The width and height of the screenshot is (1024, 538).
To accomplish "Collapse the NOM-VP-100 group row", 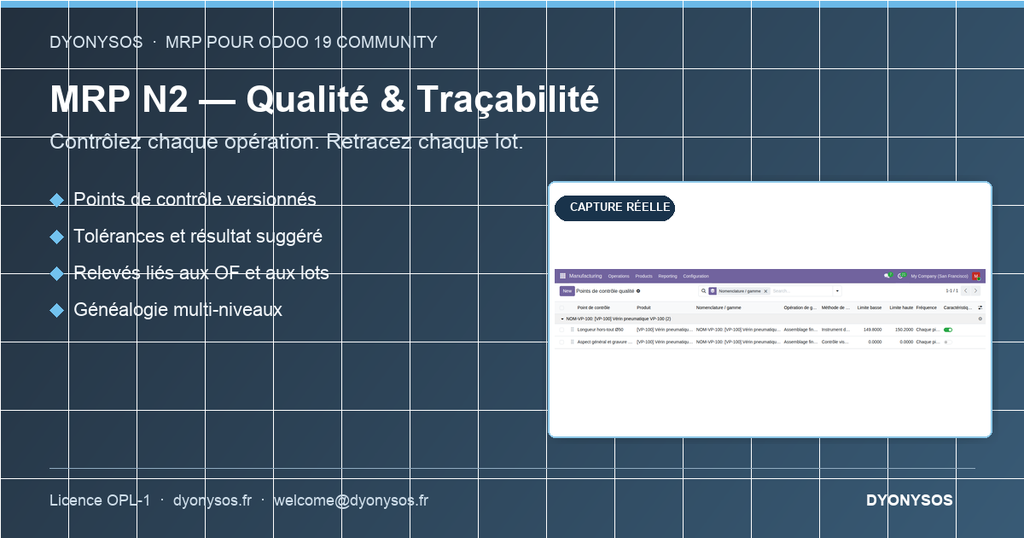I will click(x=562, y=319).
